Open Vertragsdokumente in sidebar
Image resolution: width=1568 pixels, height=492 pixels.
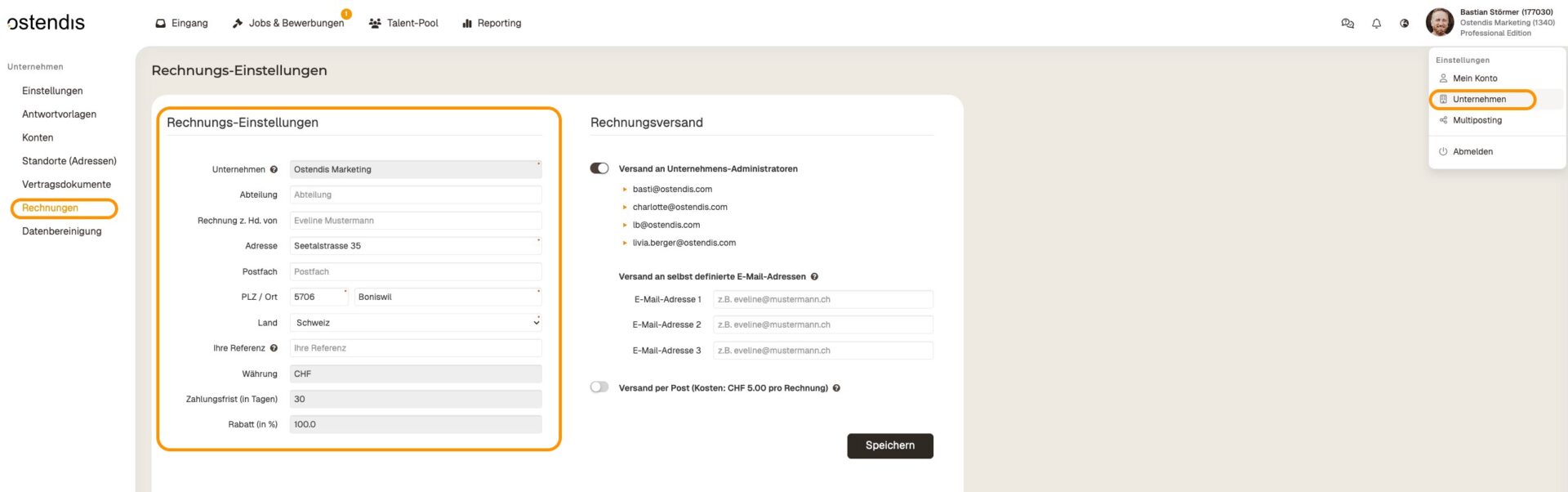[x=66, y=185]
